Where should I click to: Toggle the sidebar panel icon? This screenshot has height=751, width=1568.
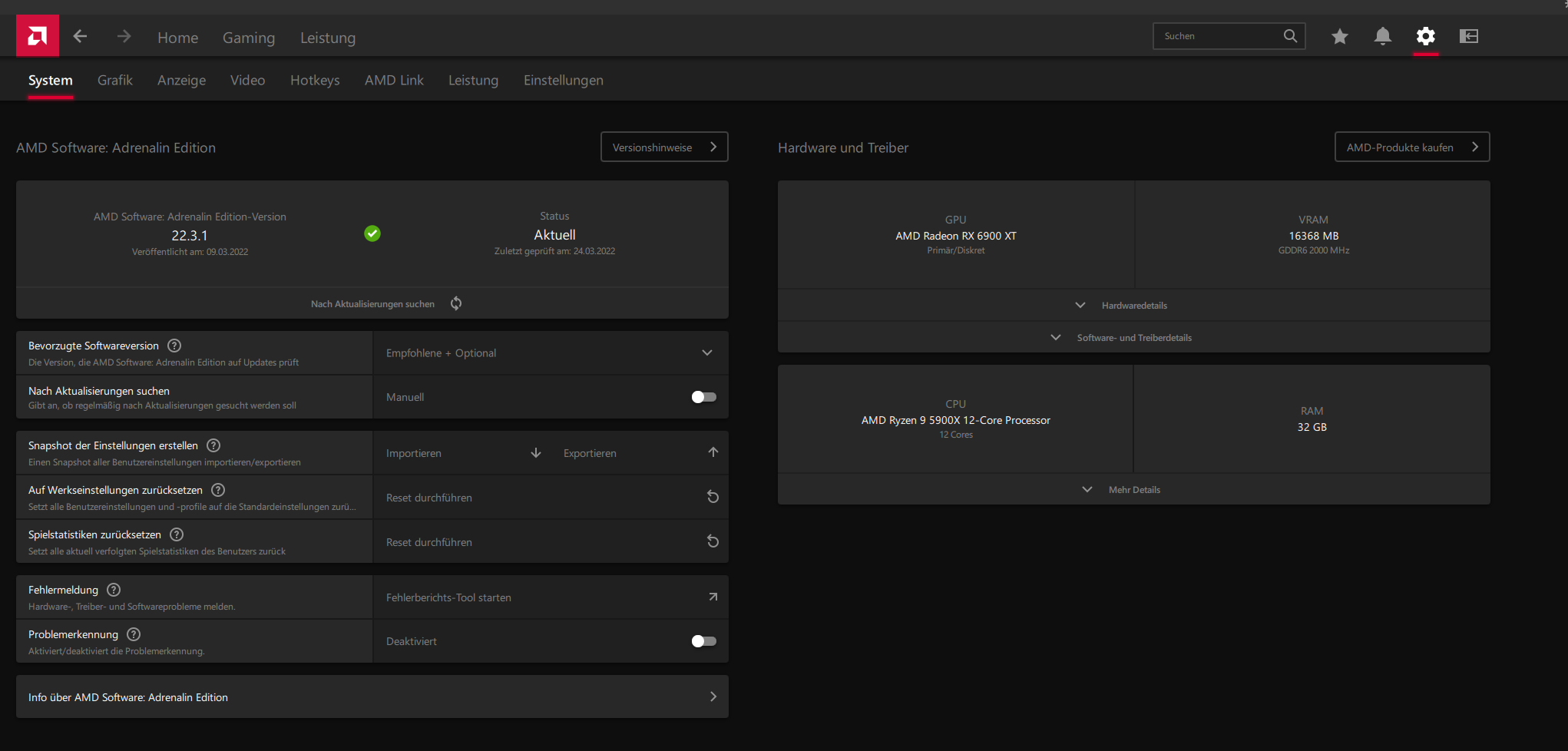1469,36
